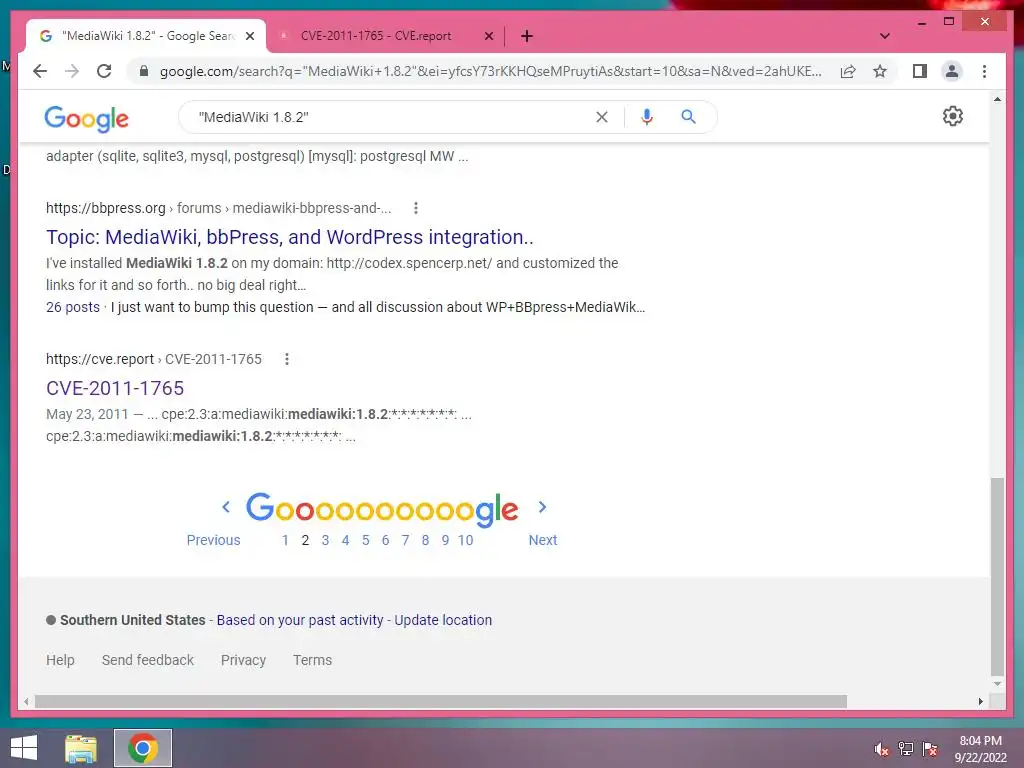1024x768 pixels.
Task: Start voice search with the microphone
Action: 647,117
